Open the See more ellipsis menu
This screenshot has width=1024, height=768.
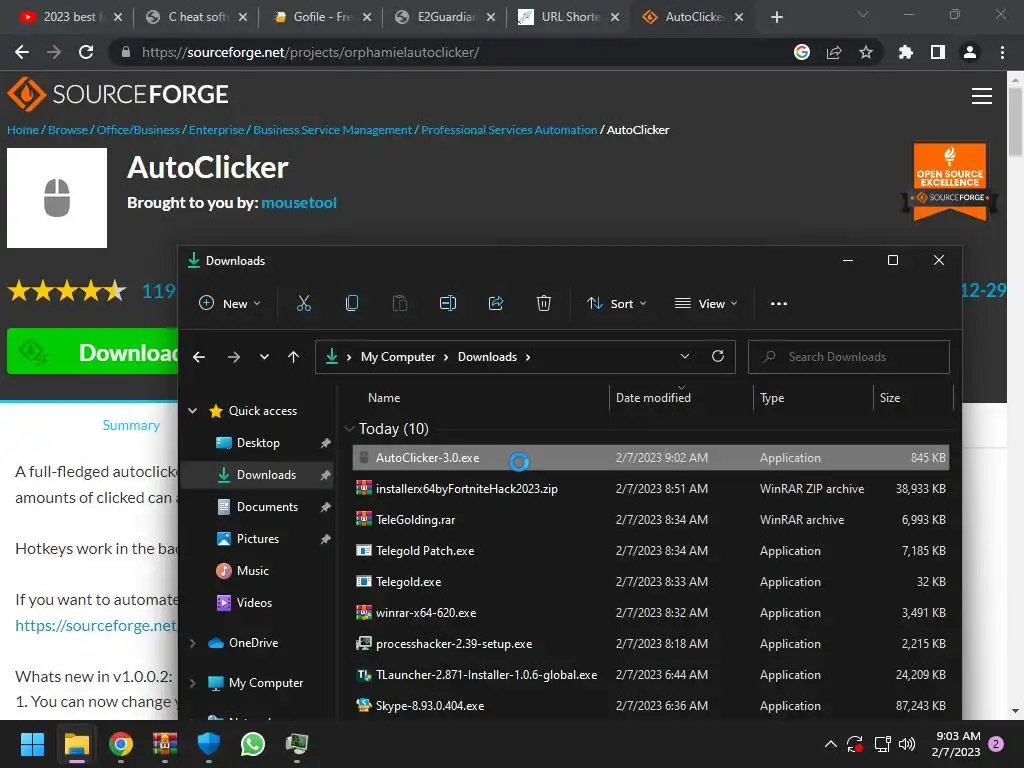click(x=778, y=304)
